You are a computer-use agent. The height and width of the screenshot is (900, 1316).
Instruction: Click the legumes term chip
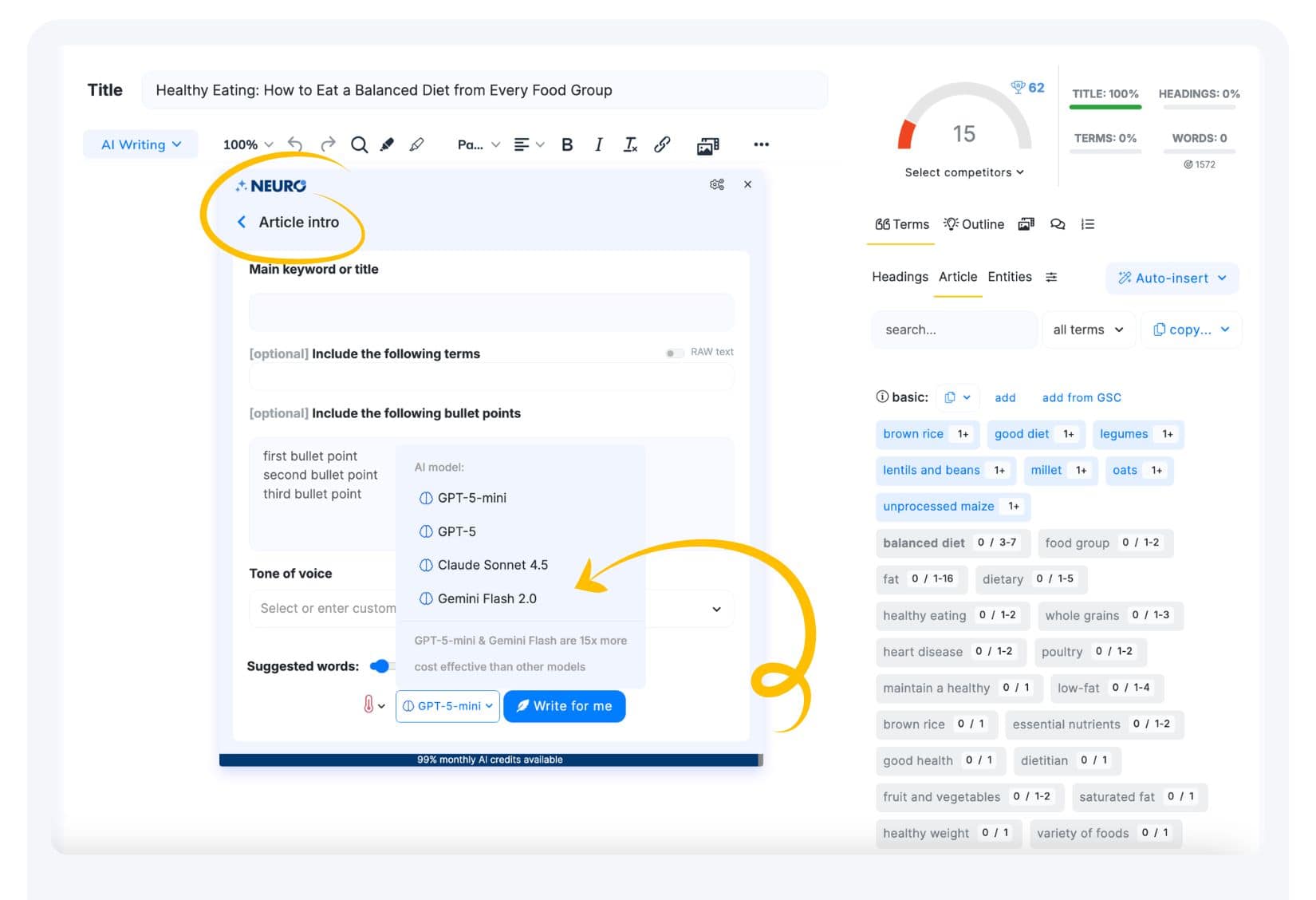click(x=1138, y=434)
